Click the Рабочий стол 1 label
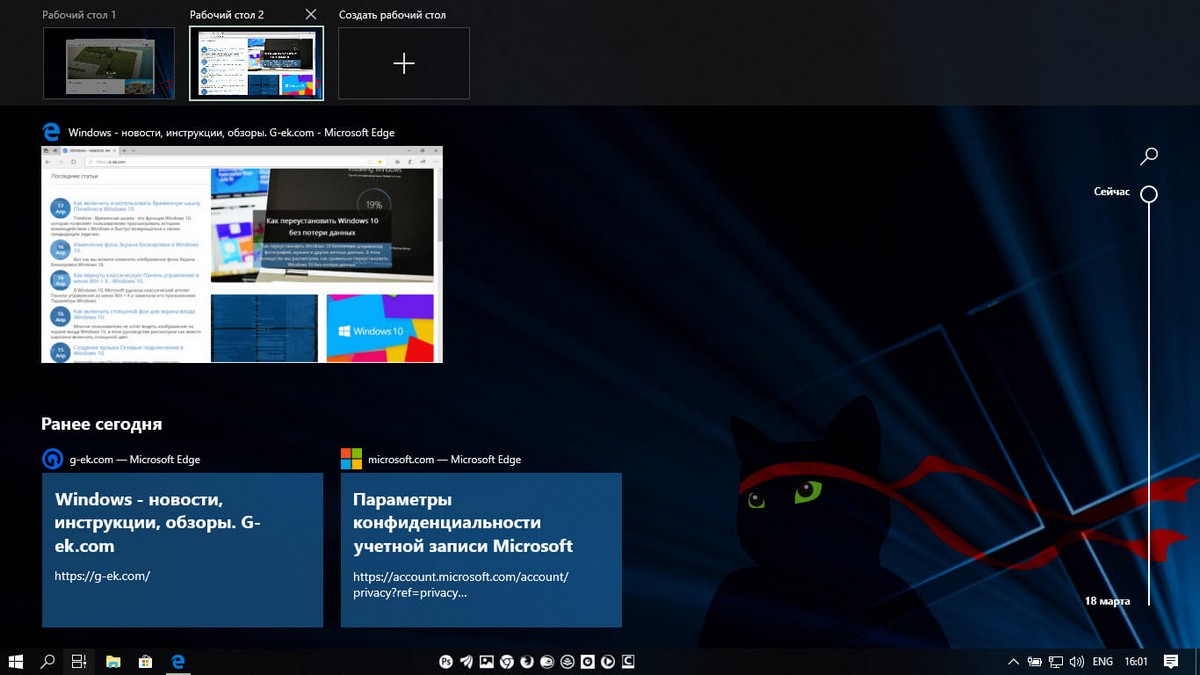1200x675 pixels. pos(79,15)
